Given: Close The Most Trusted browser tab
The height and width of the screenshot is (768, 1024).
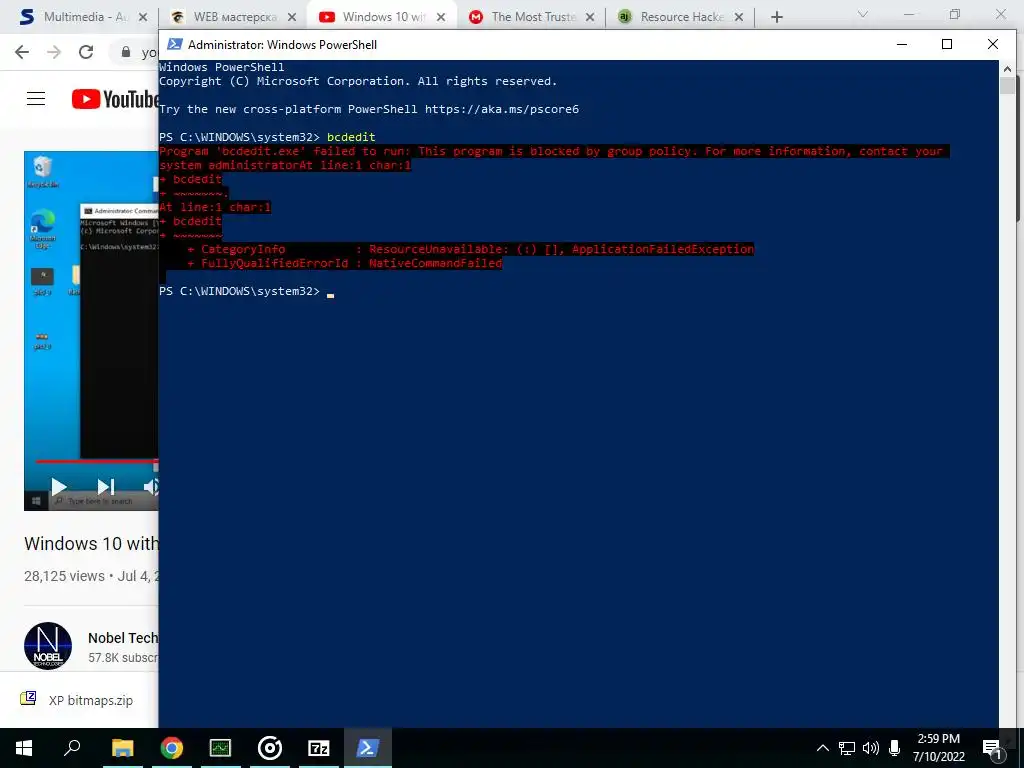Looking at the screenshot, I should (x=590, y=17).
